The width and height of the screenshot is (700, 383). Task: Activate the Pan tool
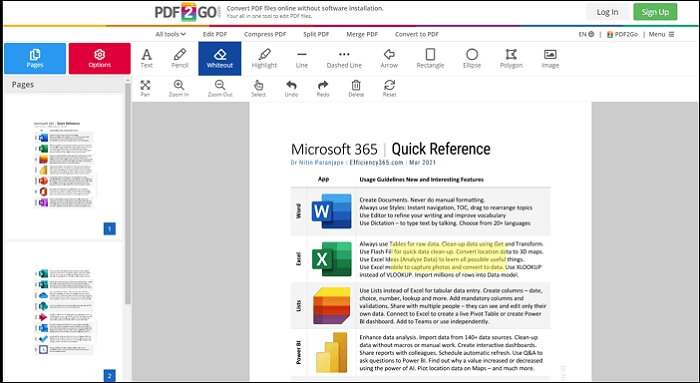(145, 88)
